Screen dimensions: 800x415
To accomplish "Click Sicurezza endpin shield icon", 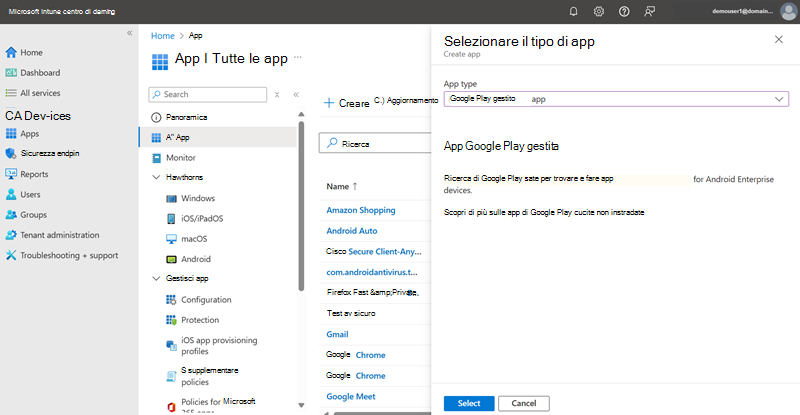I will [11, 153].
